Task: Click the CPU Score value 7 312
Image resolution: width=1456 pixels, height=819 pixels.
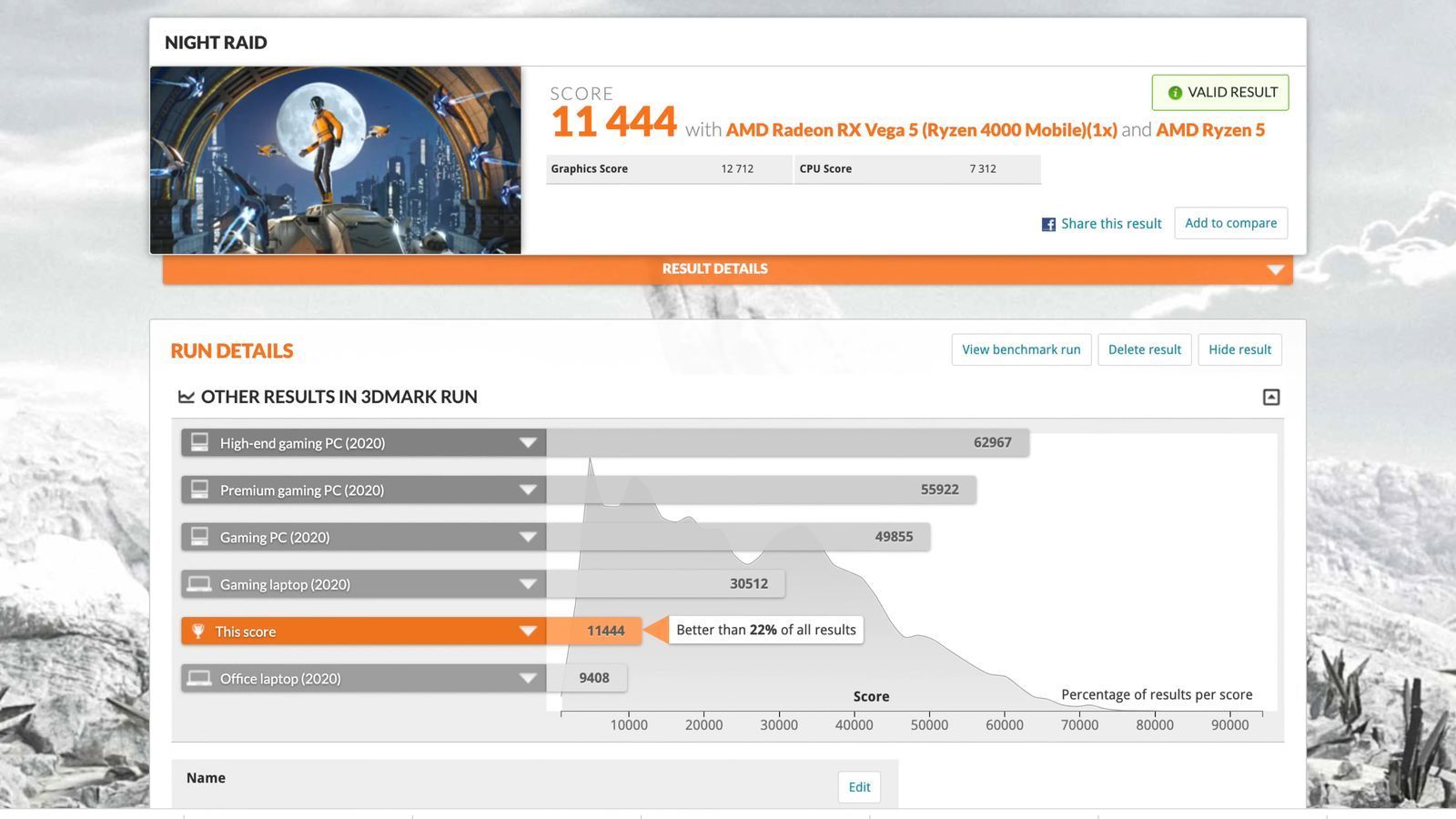Action: click(x=983, y=169)
